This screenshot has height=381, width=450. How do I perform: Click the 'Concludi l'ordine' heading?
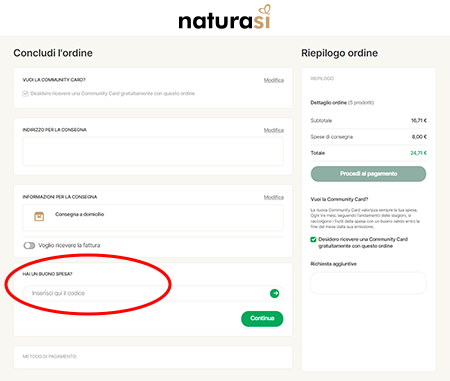pos(53,53)
